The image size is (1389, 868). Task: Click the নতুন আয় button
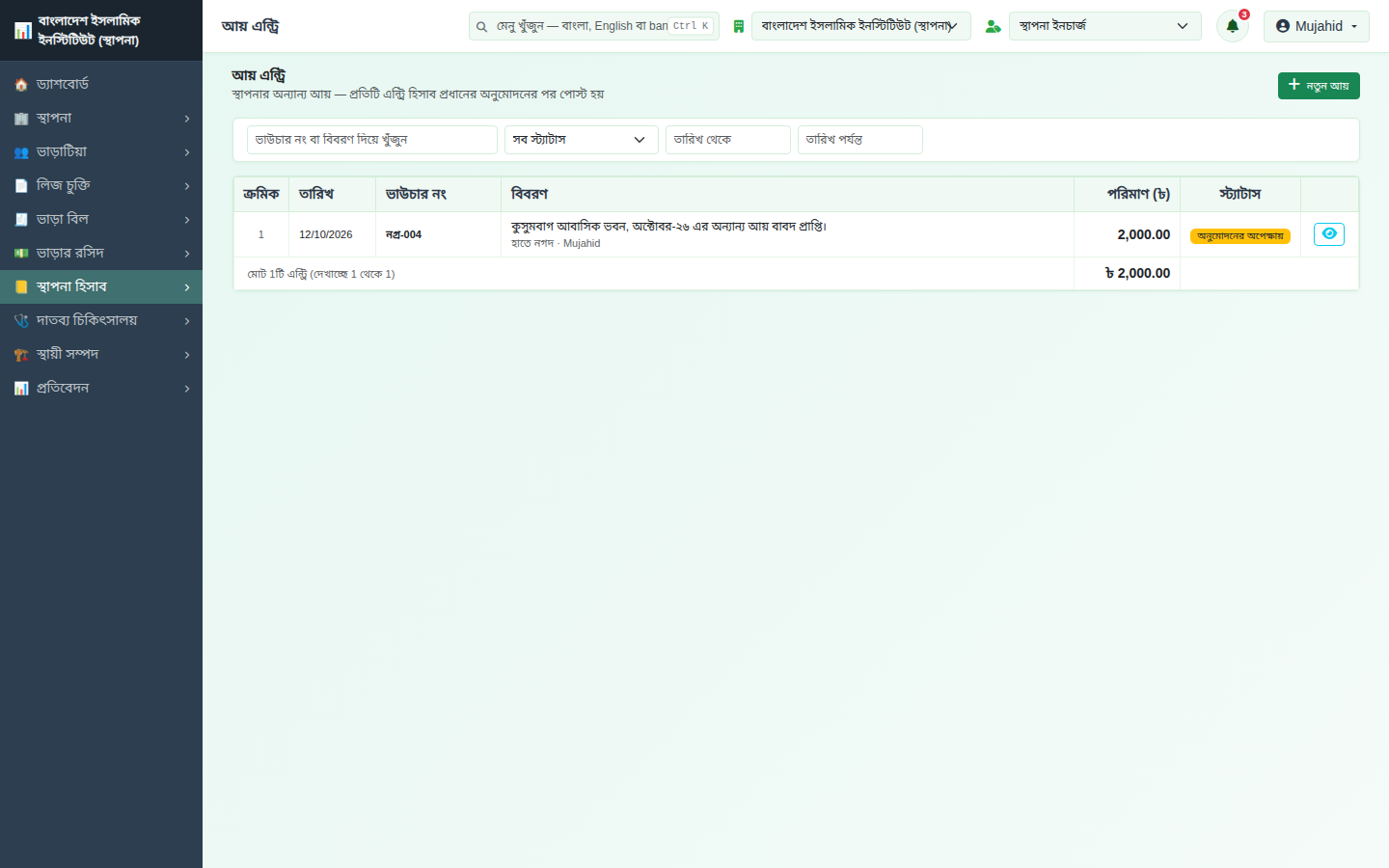click(1319, 86)
